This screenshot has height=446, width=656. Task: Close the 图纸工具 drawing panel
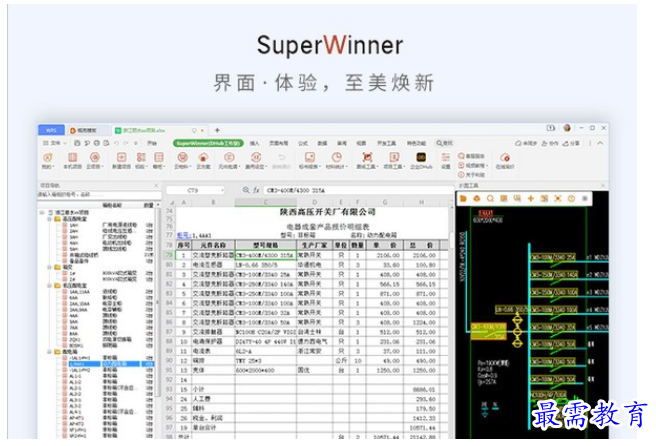point(603,185)
